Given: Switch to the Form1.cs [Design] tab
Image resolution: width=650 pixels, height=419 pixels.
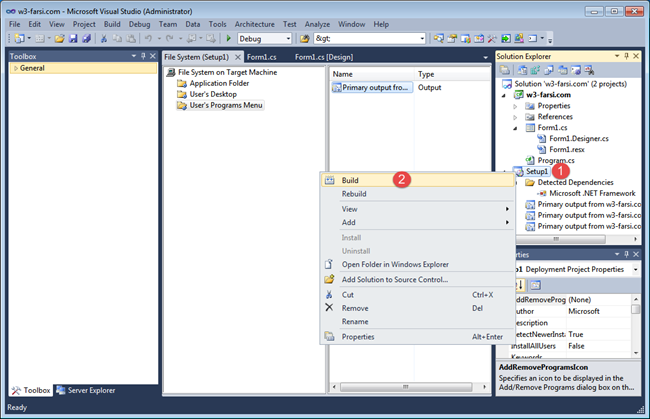Looking at the screenshot, I should [x=324, y=57].
